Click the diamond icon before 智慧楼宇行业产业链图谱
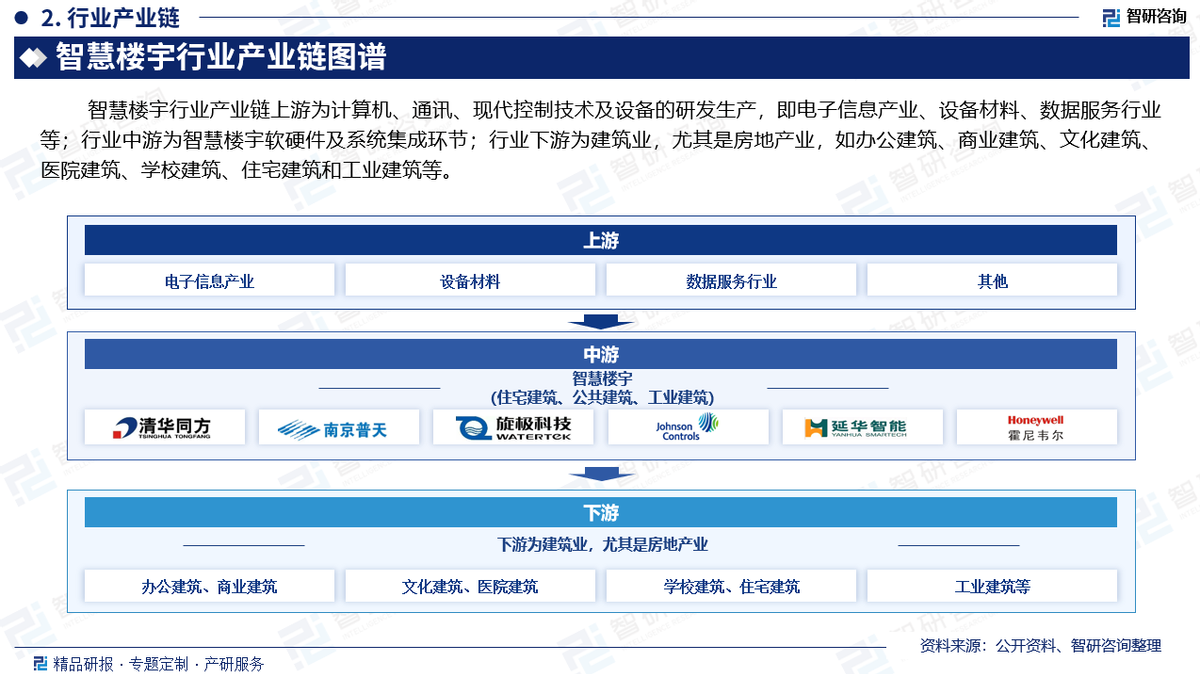Viewport: 1200px width, 674px height. coord(34,58)
